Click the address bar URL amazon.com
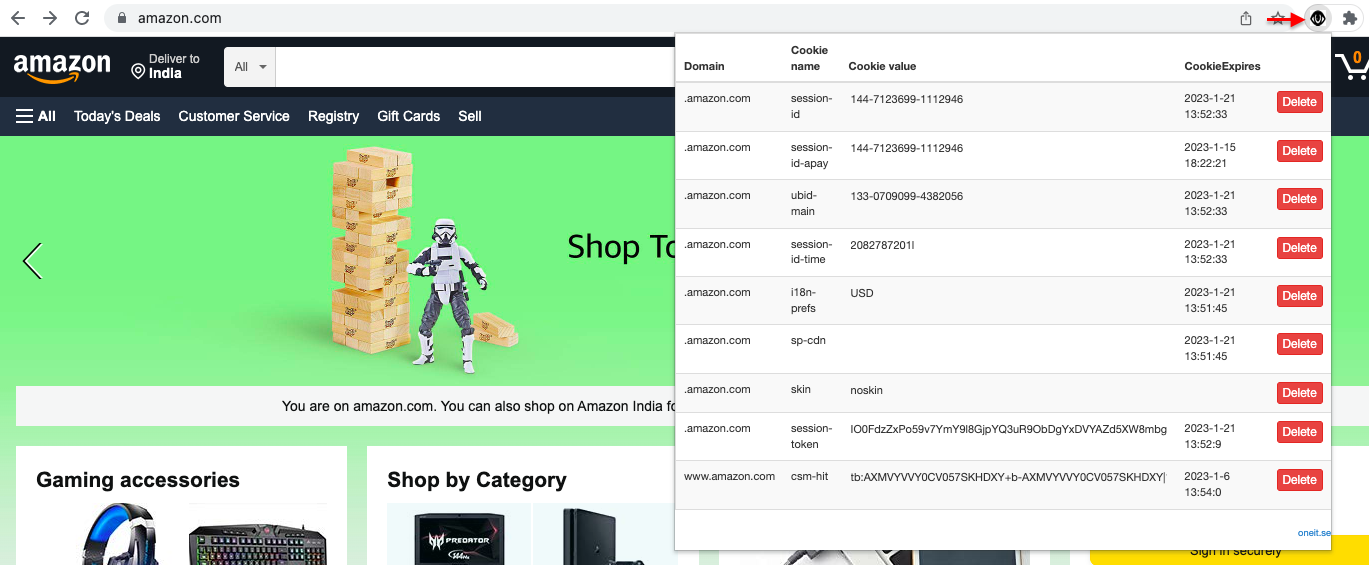 [x=180, y=18]
